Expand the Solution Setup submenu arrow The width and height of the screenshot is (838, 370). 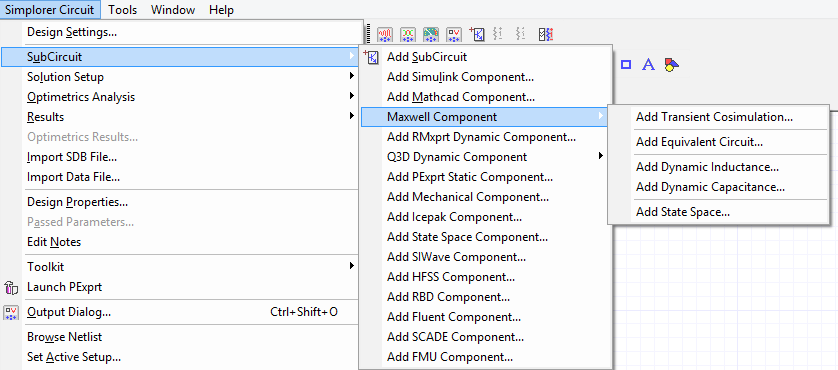click(x=352, y=76)
